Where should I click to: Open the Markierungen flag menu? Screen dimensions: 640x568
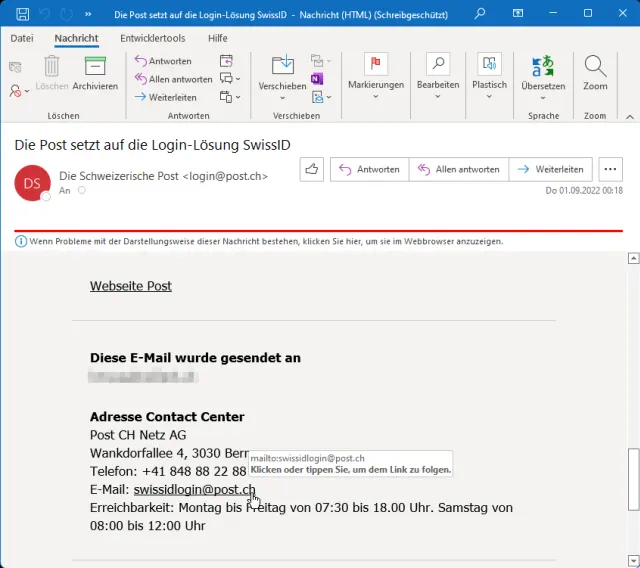[x=376, y=76]
